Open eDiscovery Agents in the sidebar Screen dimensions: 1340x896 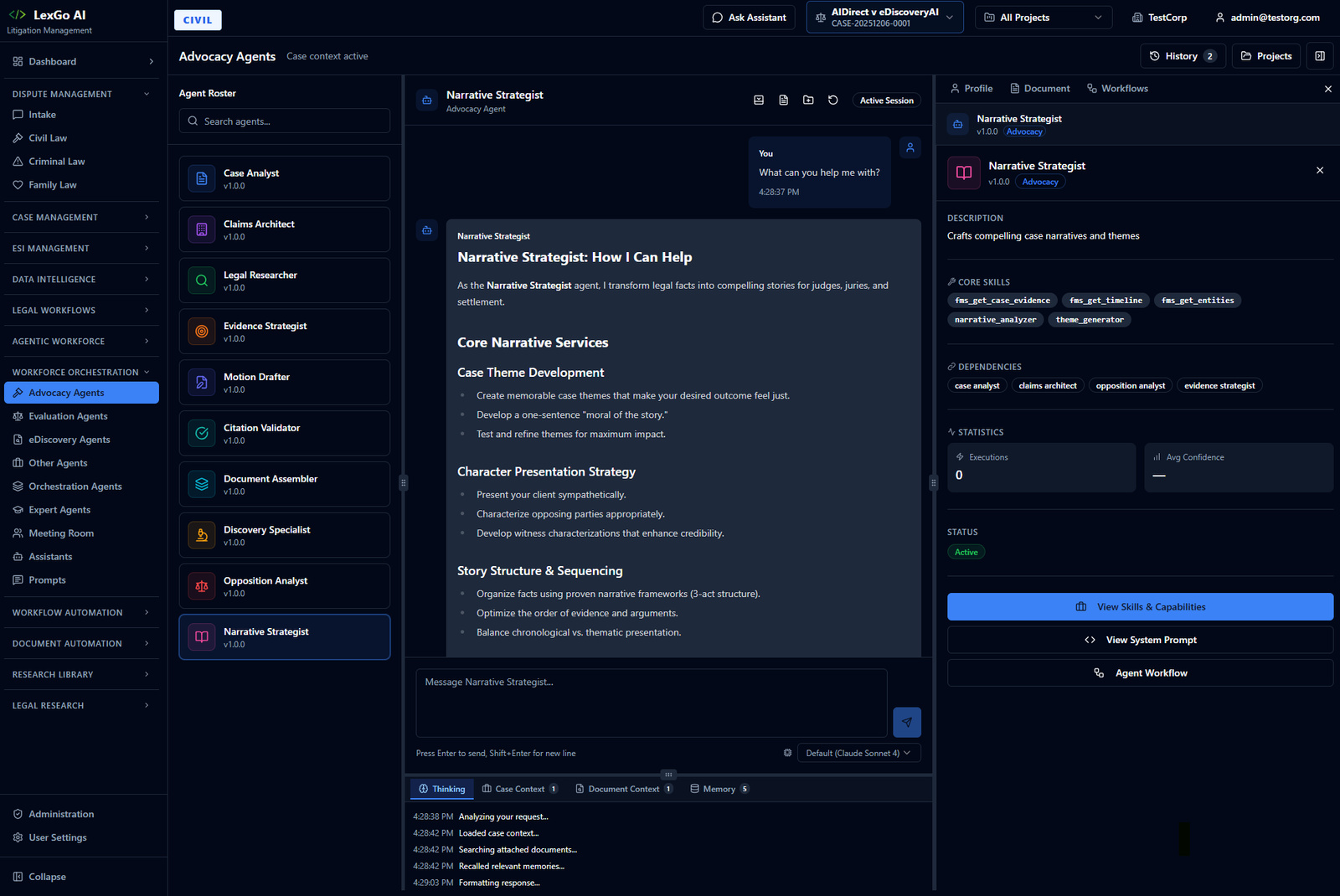[x=80, y=440]
